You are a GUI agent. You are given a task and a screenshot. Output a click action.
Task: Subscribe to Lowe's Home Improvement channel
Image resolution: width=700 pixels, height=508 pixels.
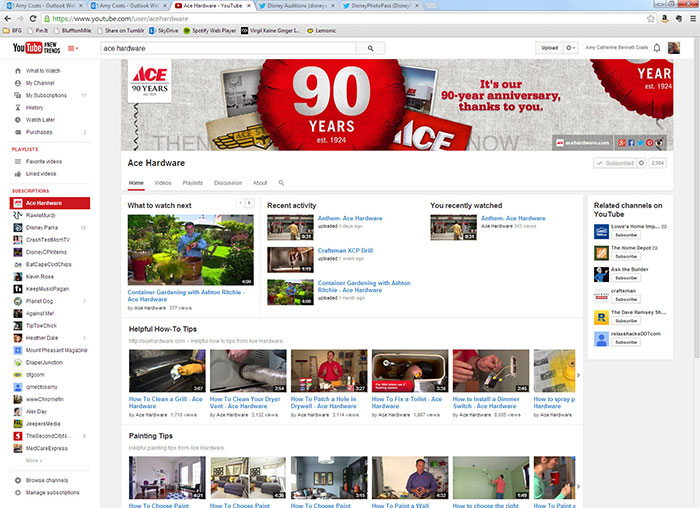(626, 235)
